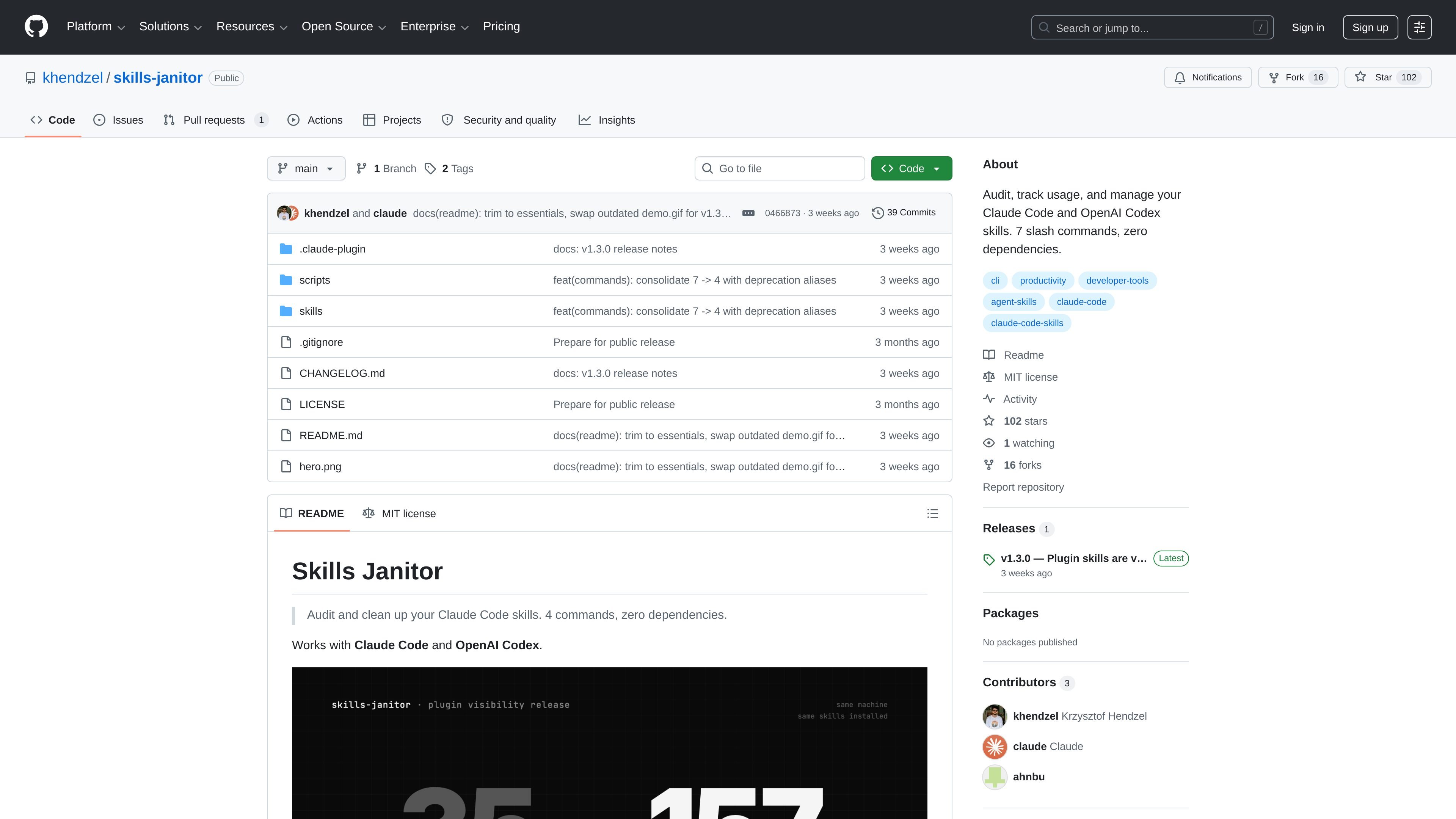
Task: Open the claude-code topic tag
Action: click(x=1081, y=302)
